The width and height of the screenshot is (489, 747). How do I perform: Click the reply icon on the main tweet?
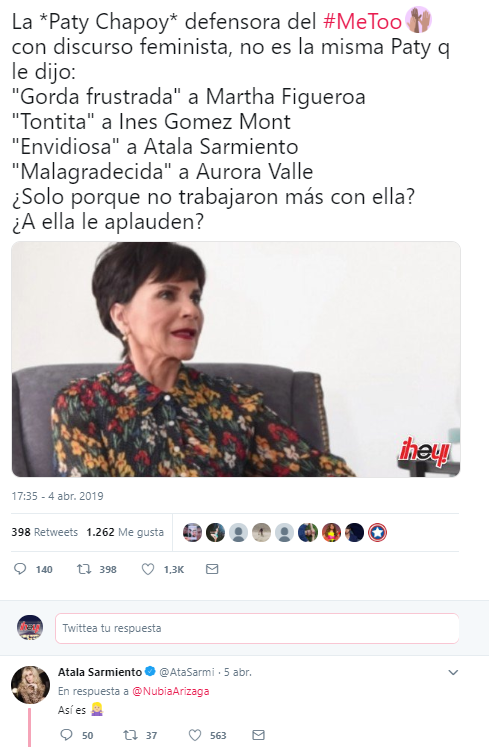[x=20, y=569]
